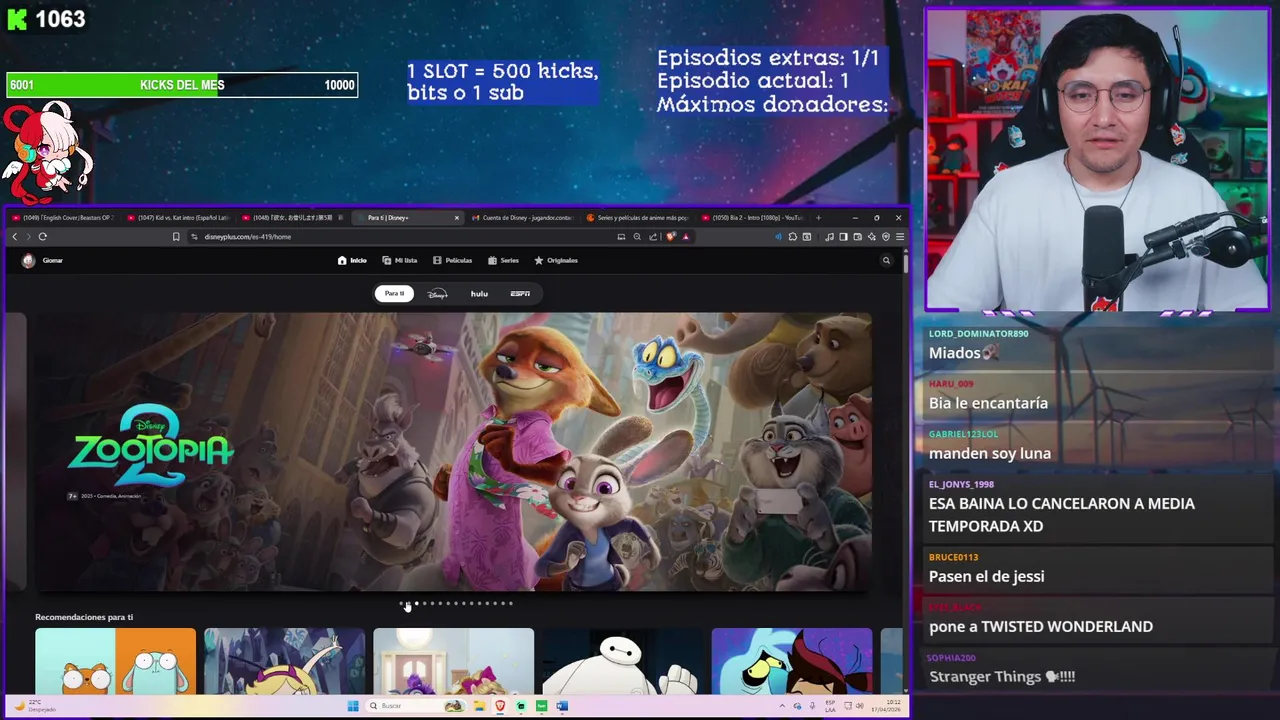Switch to the Bia 2 - Intro tab

[x=753, y=218]
